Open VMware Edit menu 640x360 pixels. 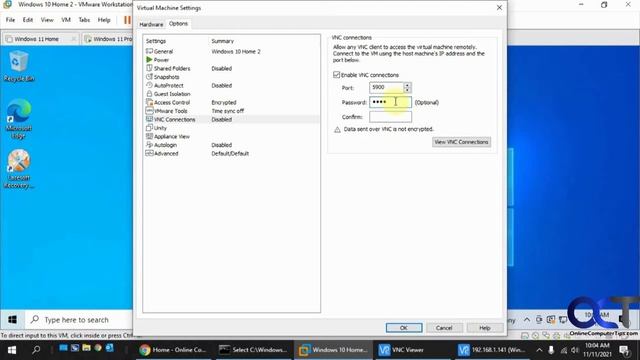28,20
